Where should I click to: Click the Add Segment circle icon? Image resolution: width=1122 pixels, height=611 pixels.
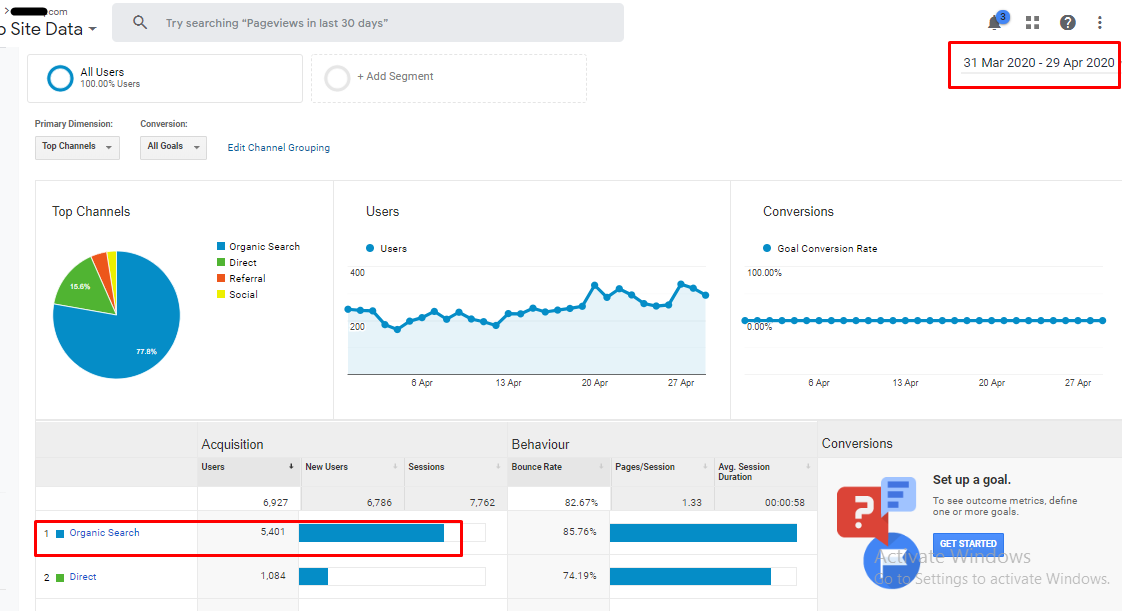pos(338,78)
